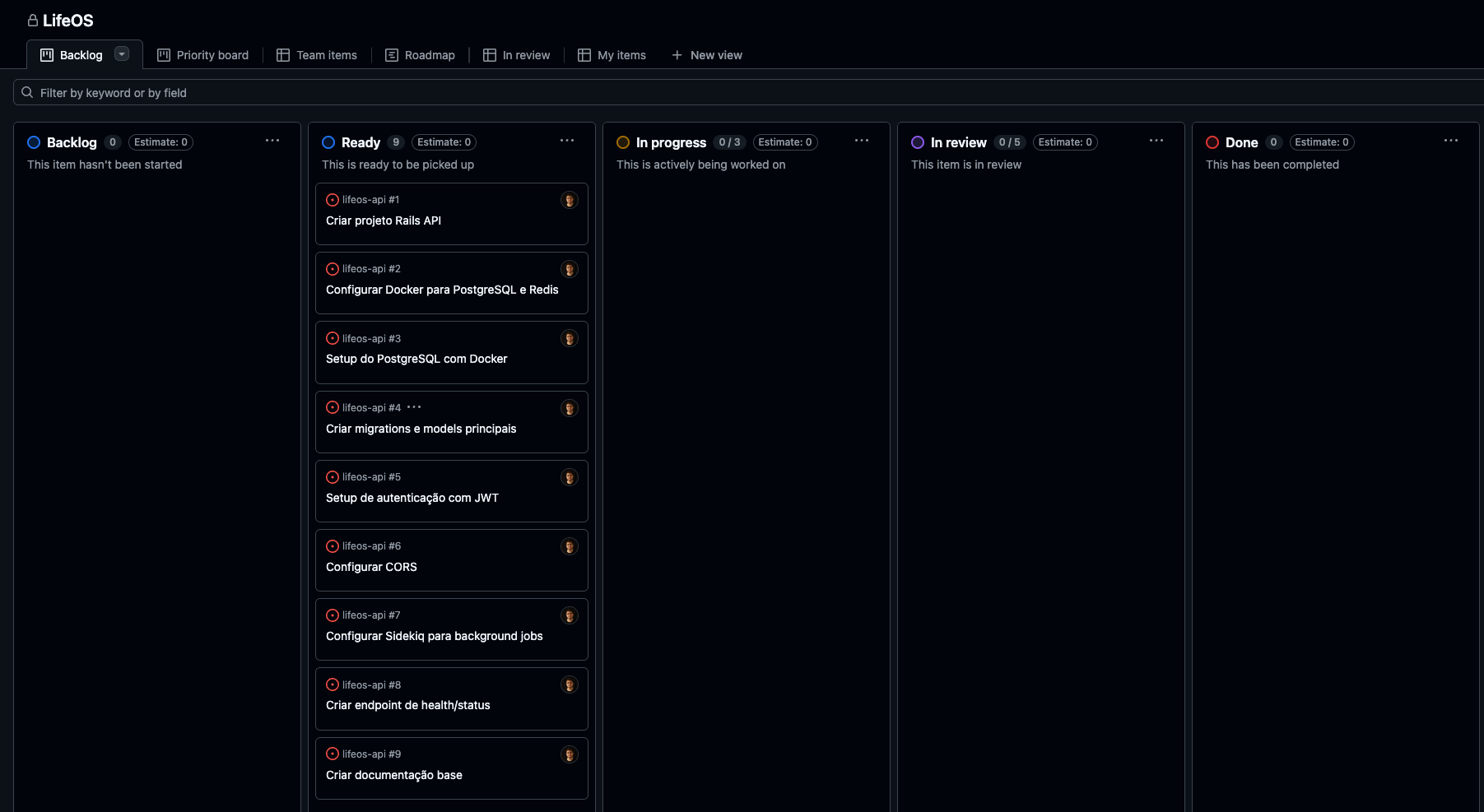Screen dimensions: 1484x812
Task: Click assignee avatar on Configurar CORS card
Action: [569, 546]
